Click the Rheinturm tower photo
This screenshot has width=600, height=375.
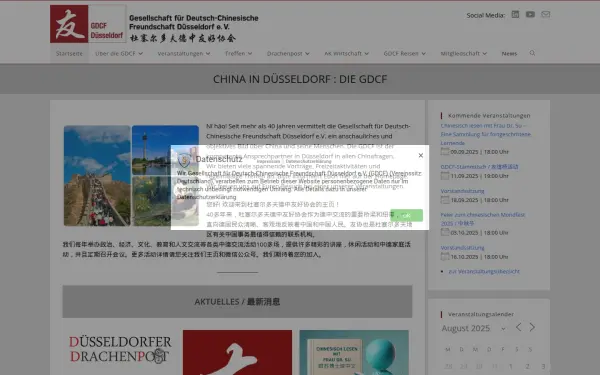coord(165,150)
